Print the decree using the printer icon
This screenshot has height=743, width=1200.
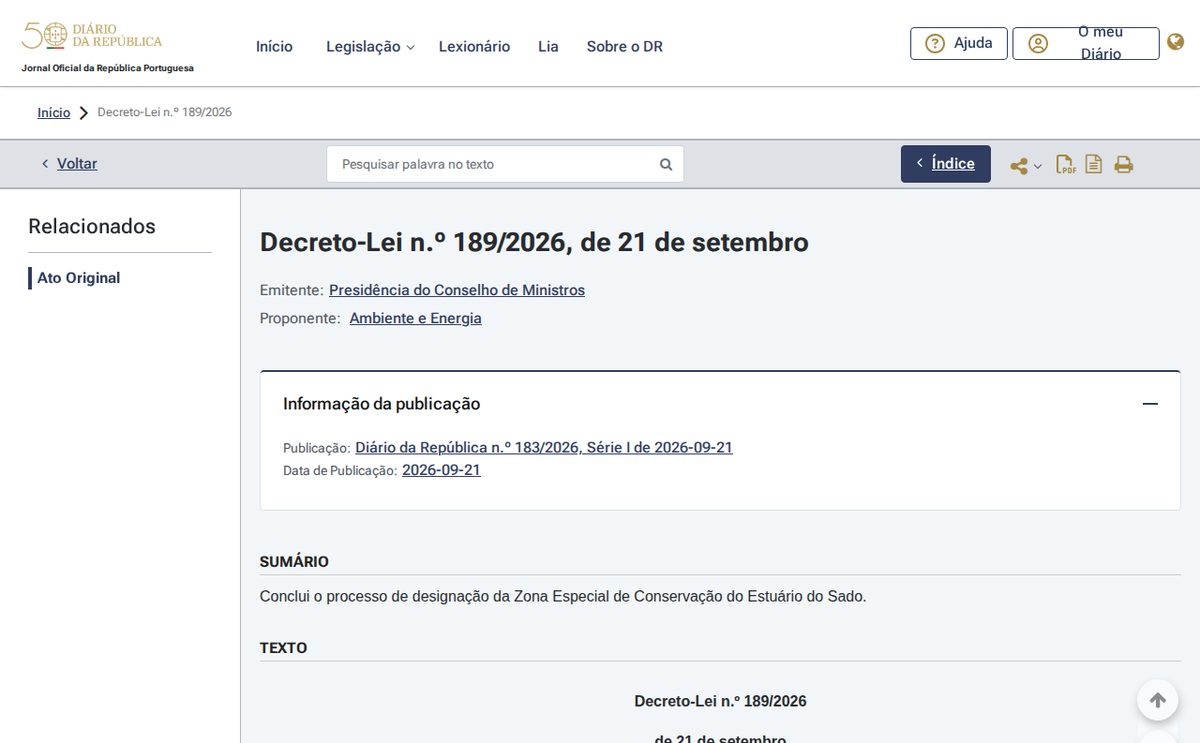(x=1124, y=165)
